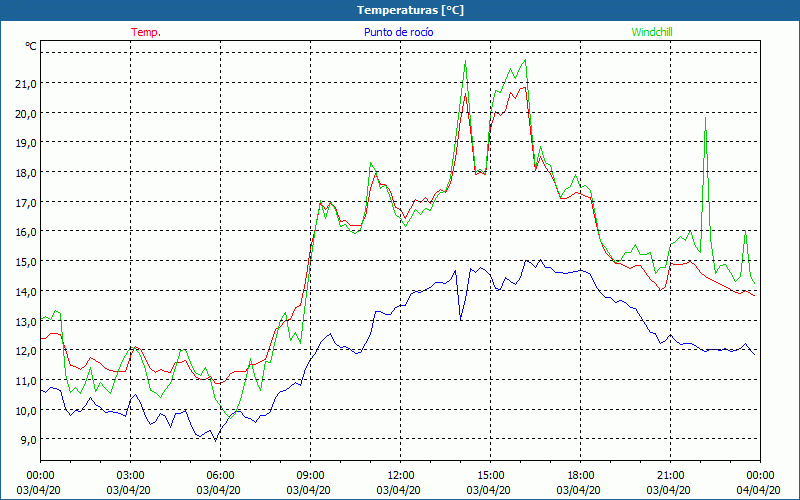Click the °C unit label on y-axis

point(31,46)
